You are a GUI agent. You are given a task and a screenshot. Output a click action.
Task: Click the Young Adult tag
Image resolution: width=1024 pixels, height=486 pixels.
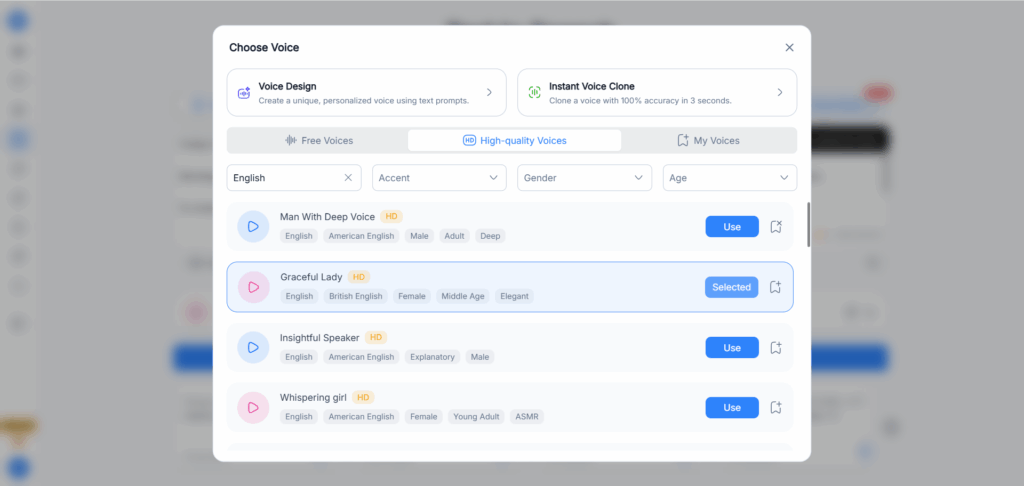[476, 416]
